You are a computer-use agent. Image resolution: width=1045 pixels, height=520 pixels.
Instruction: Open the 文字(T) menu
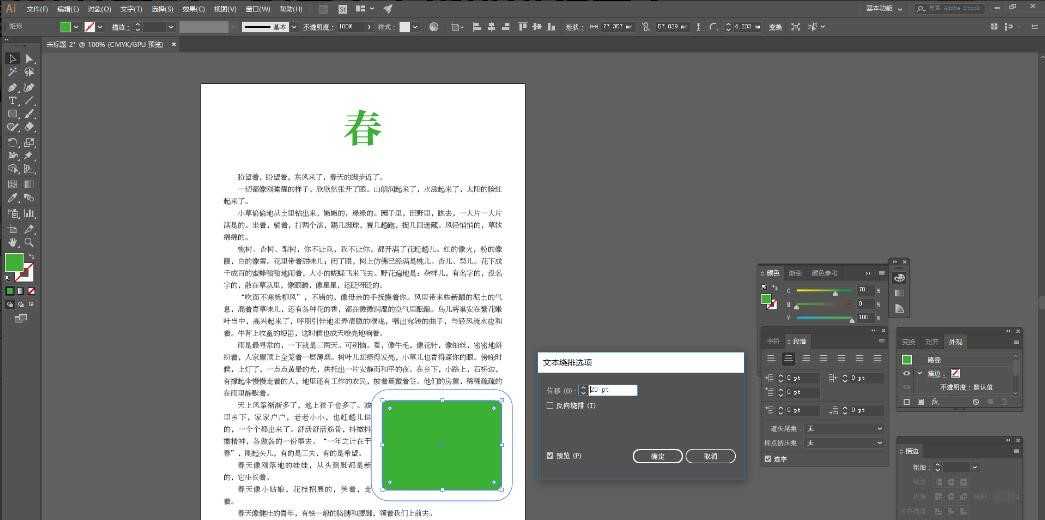[132, 9]
